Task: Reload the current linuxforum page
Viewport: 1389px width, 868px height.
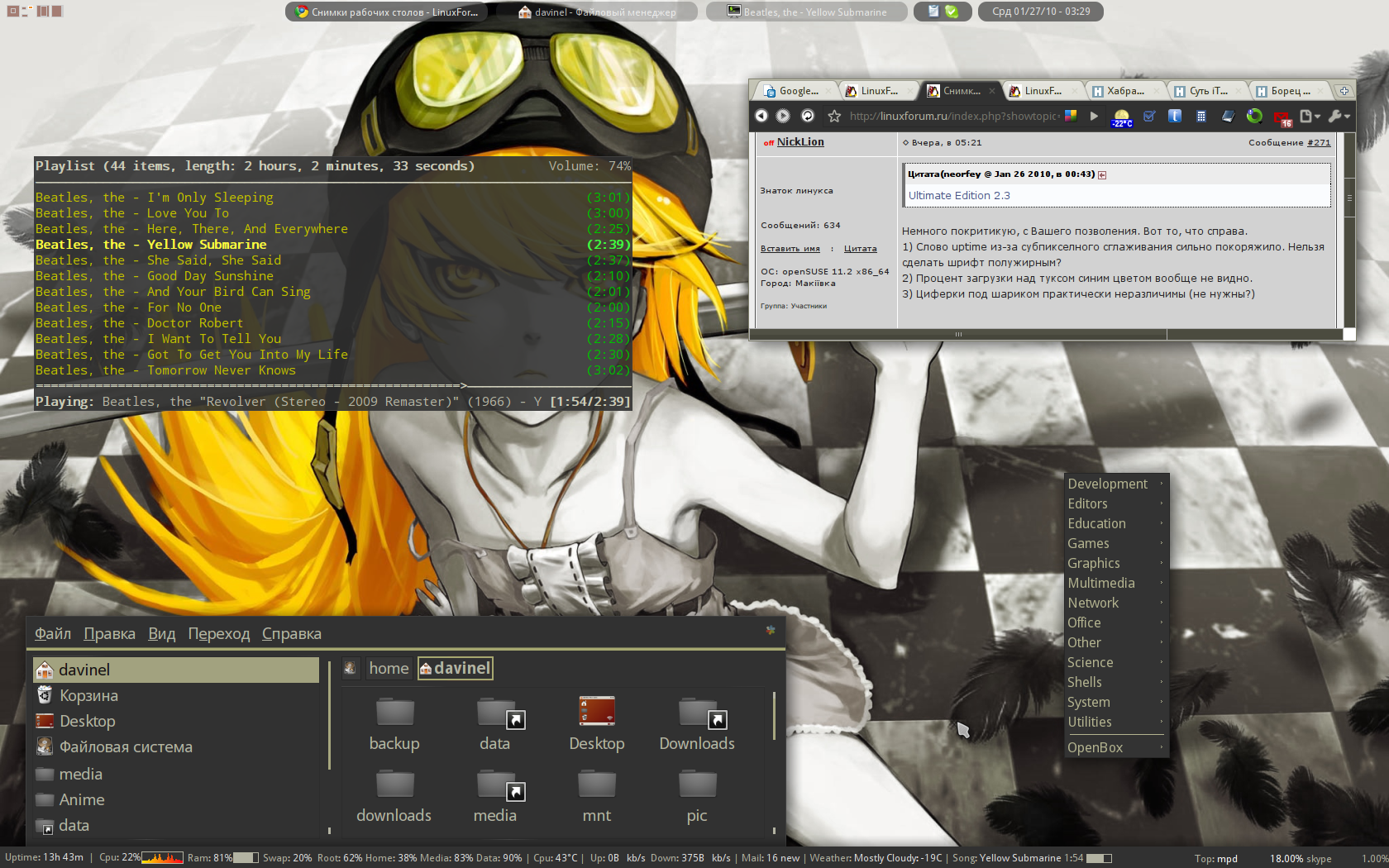Action: (808, 117)
